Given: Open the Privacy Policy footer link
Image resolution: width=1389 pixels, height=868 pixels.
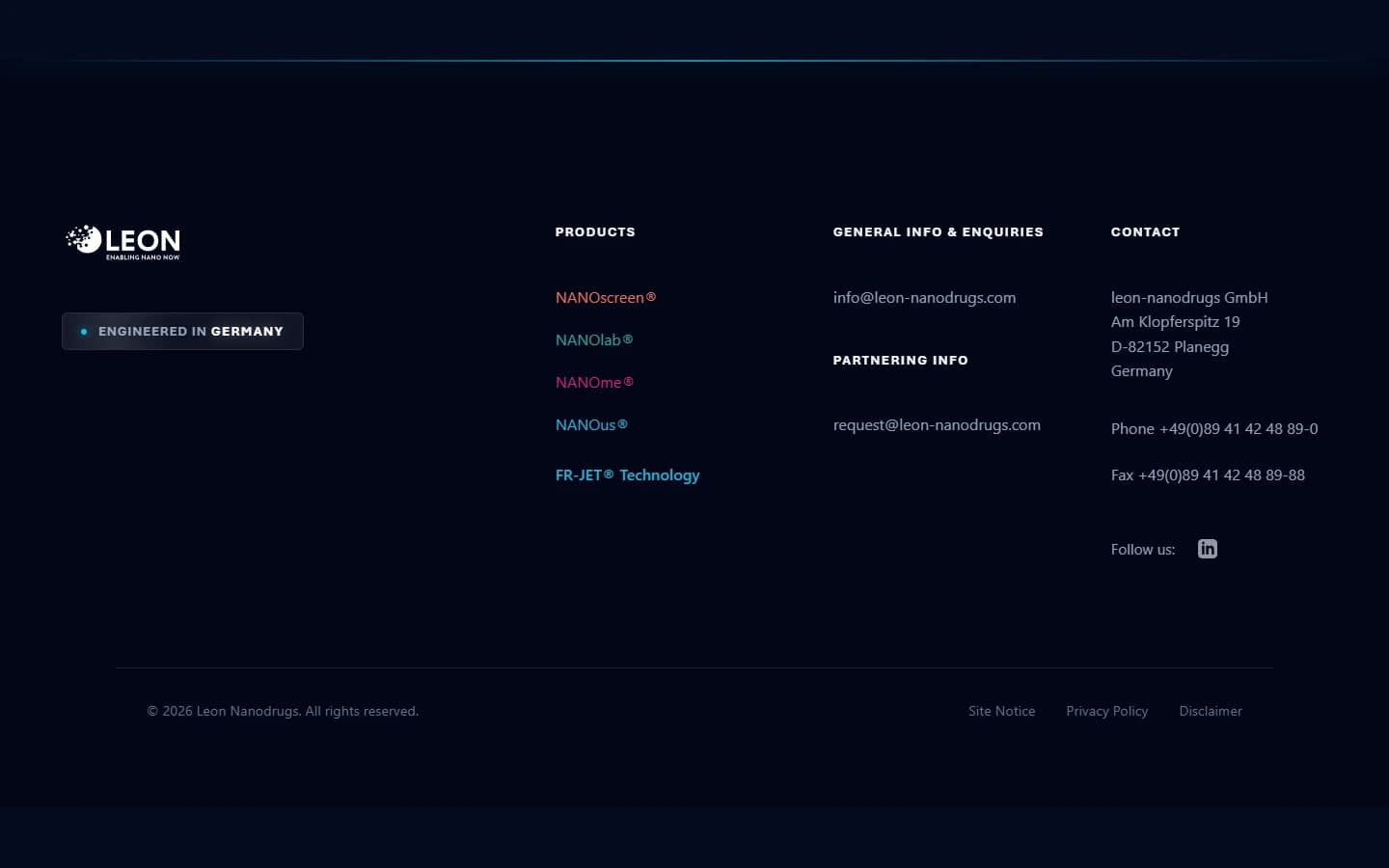Looking at the screenshot, I should [x=1107, y=711].
